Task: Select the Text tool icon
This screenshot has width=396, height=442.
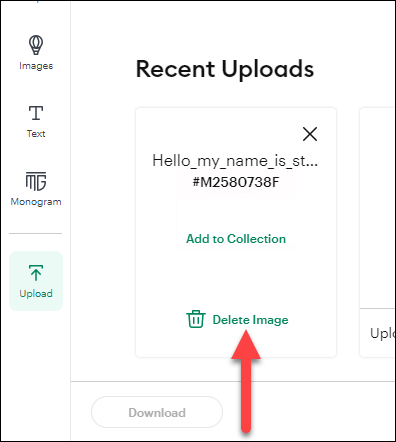Action: tap(36, 113)
